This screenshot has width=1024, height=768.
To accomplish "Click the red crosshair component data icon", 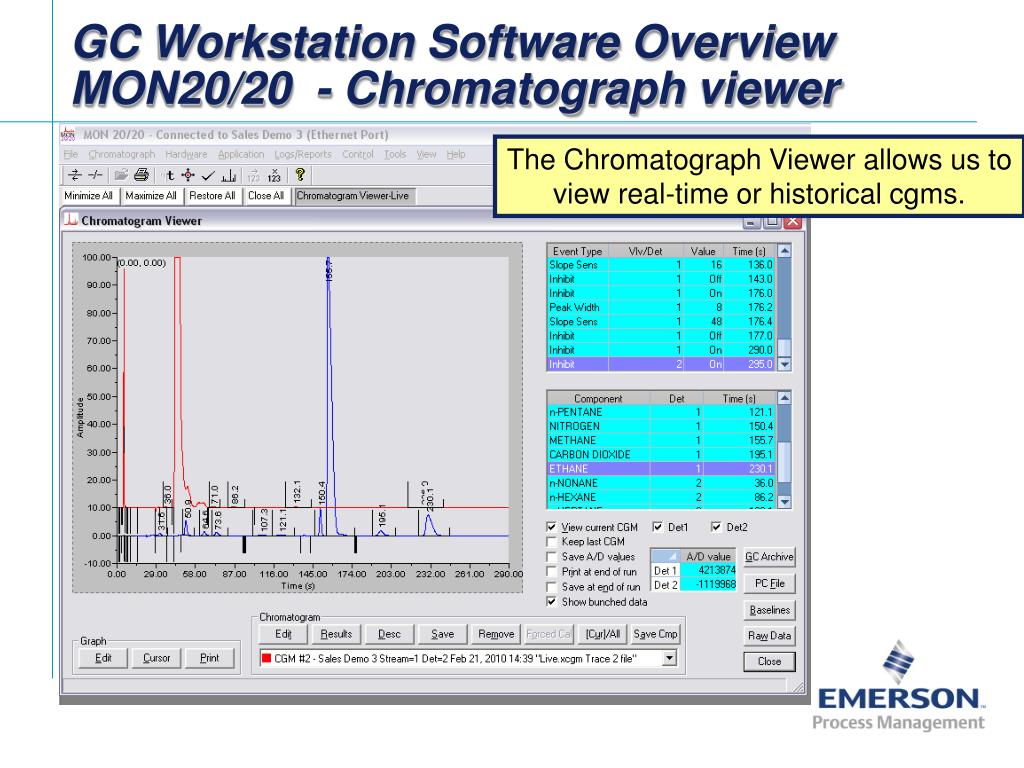I will point(189,175).
